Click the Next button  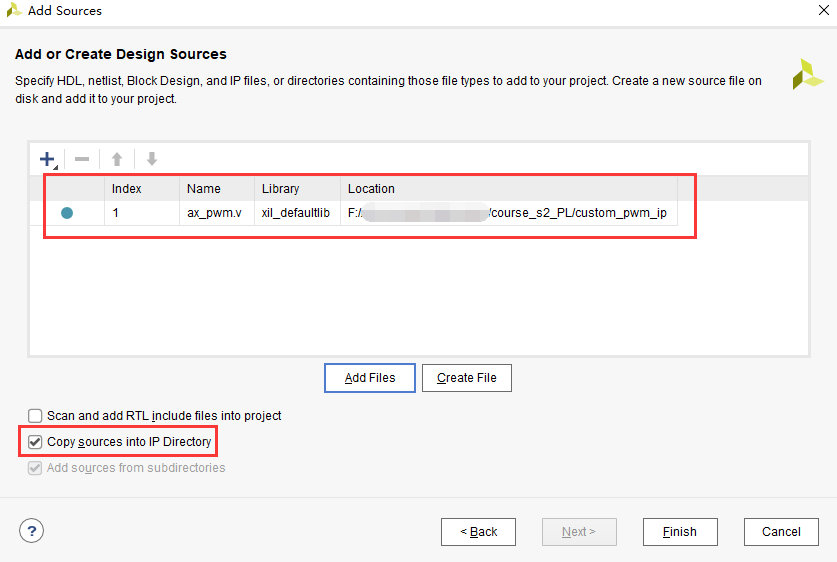tap(579, 532)
